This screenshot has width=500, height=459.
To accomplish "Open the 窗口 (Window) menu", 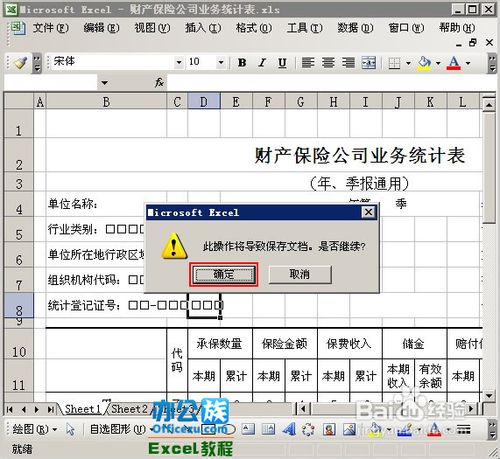I will click(406, 28).
